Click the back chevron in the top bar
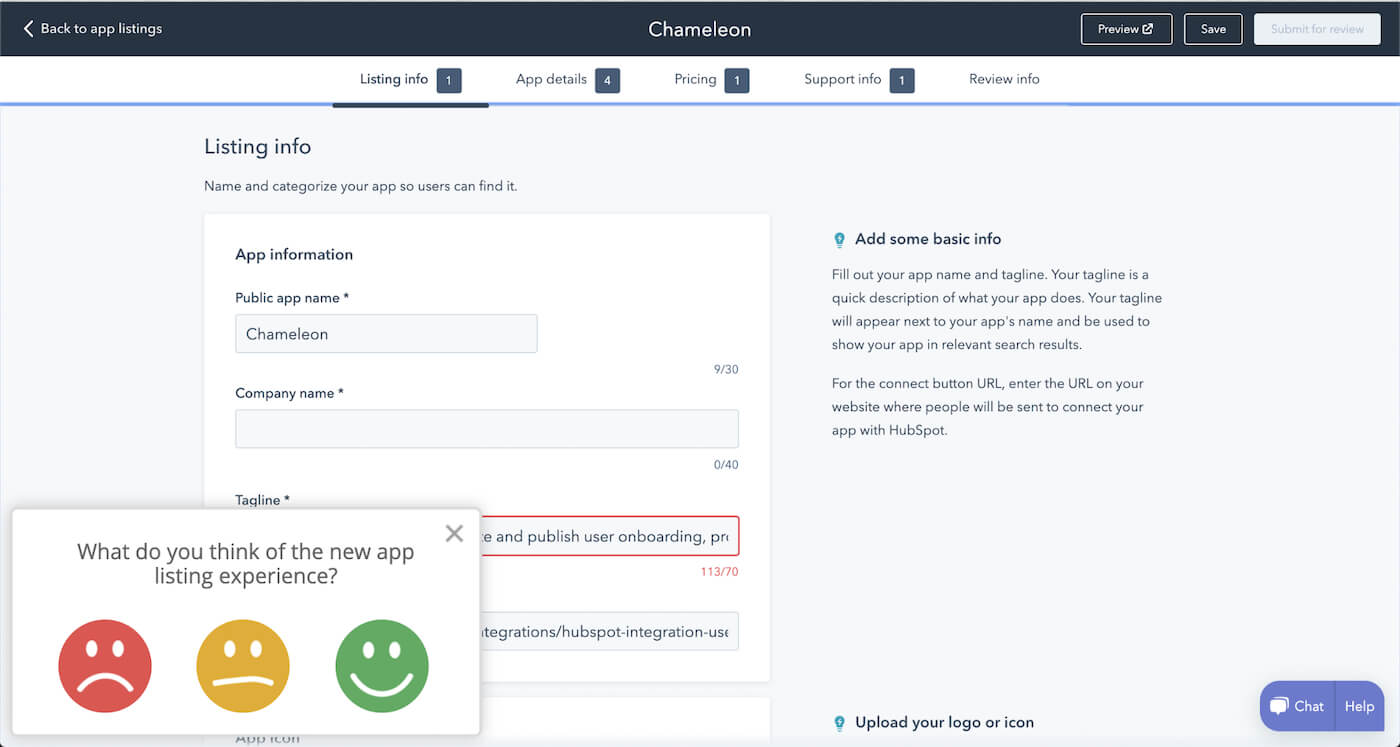1400x747 pixels. click(x=27, y=28)
